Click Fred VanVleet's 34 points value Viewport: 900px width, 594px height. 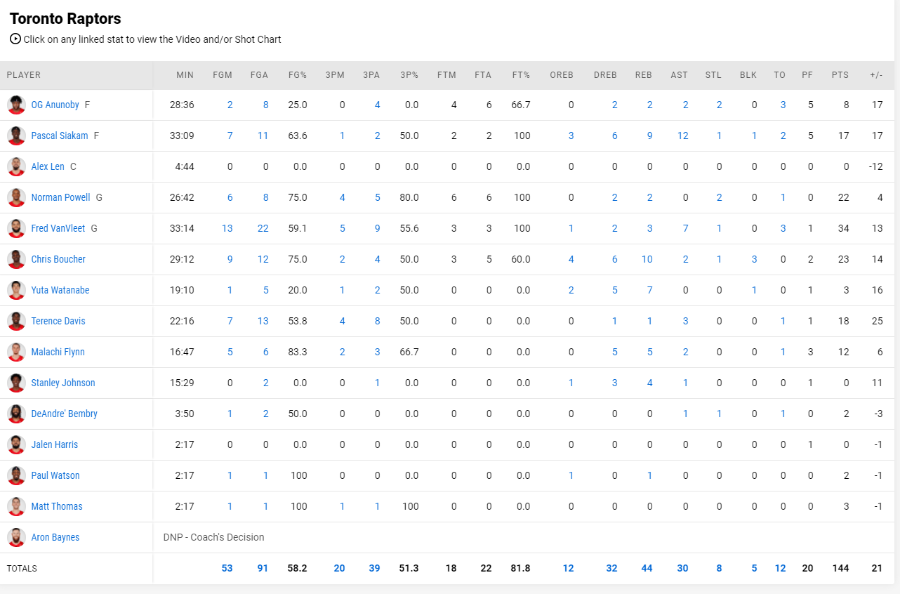(843, 228)
